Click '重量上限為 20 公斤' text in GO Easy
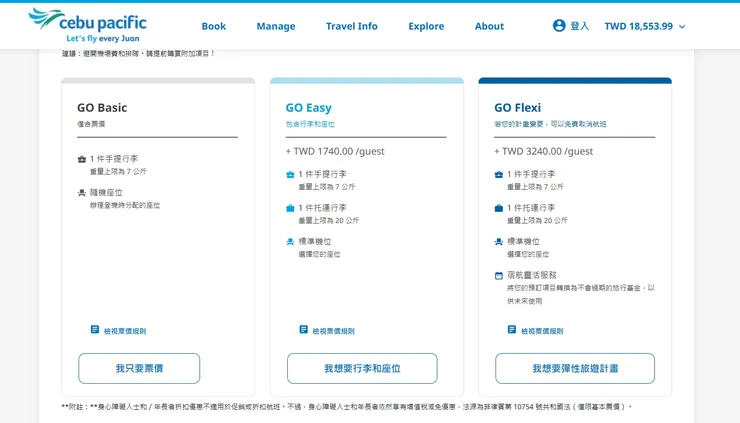 coord(329,220)
